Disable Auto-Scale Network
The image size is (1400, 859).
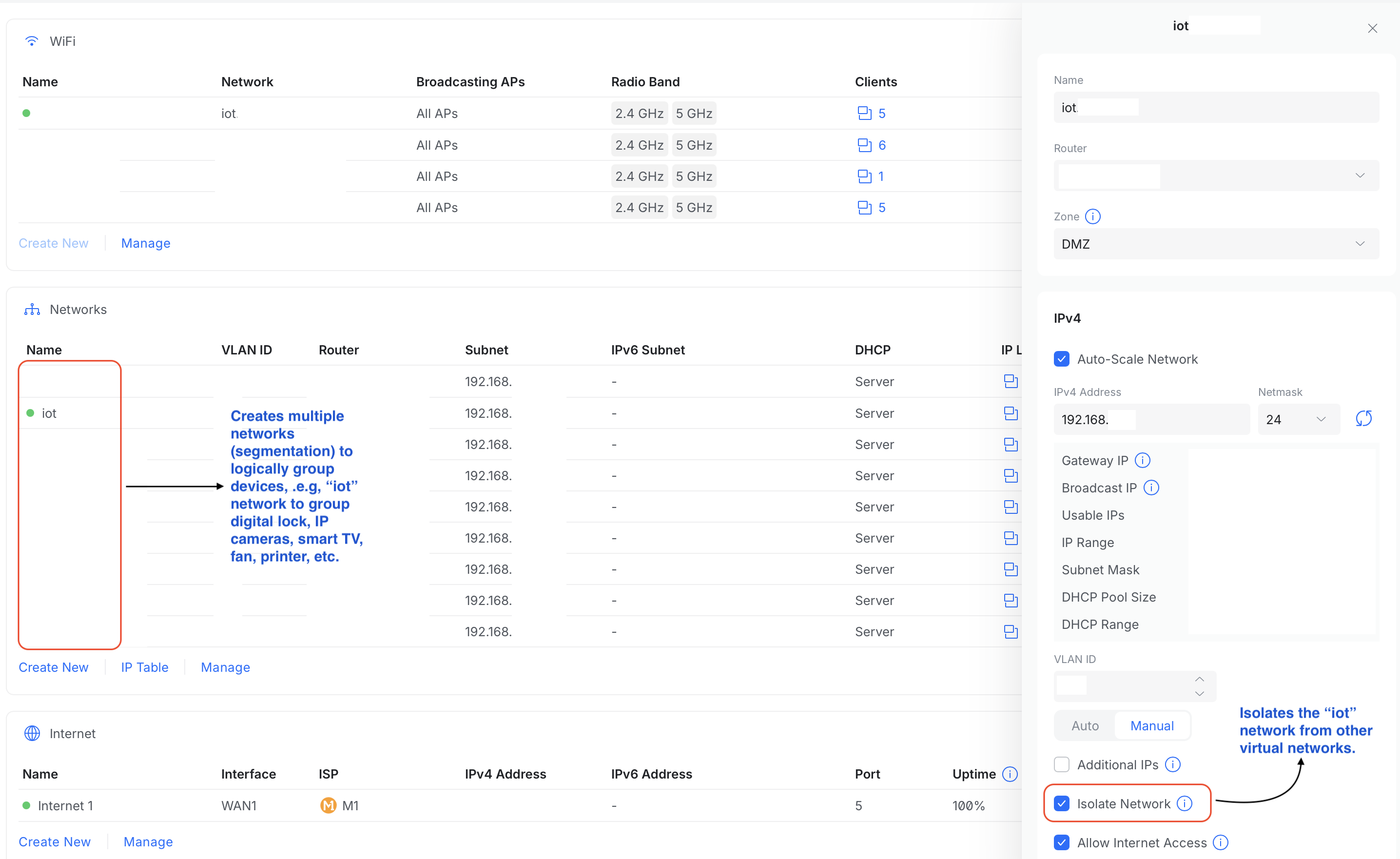click(1061, 359)
